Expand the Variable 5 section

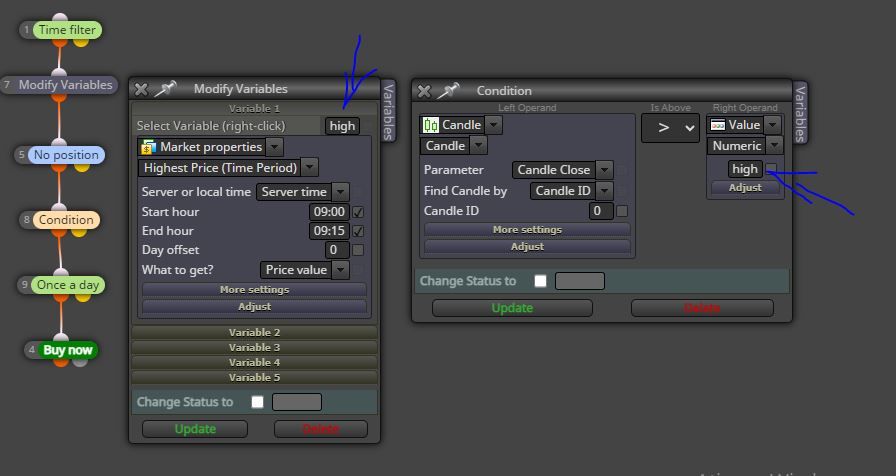(x=254, y=377)
